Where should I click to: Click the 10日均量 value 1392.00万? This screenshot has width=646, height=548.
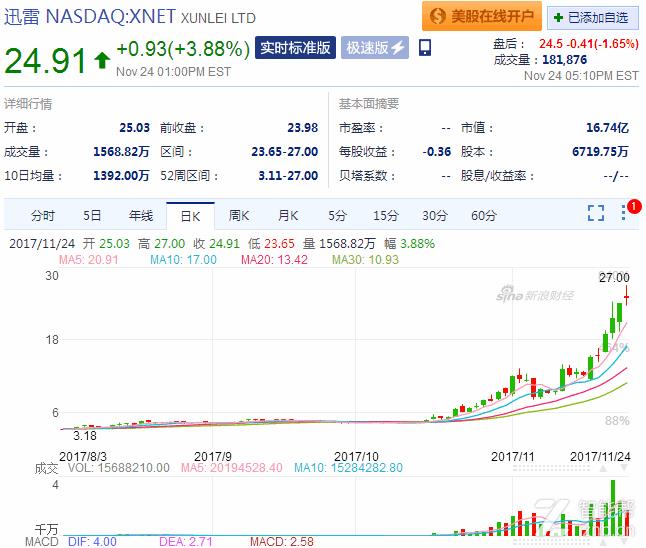(x=121, y=176)
